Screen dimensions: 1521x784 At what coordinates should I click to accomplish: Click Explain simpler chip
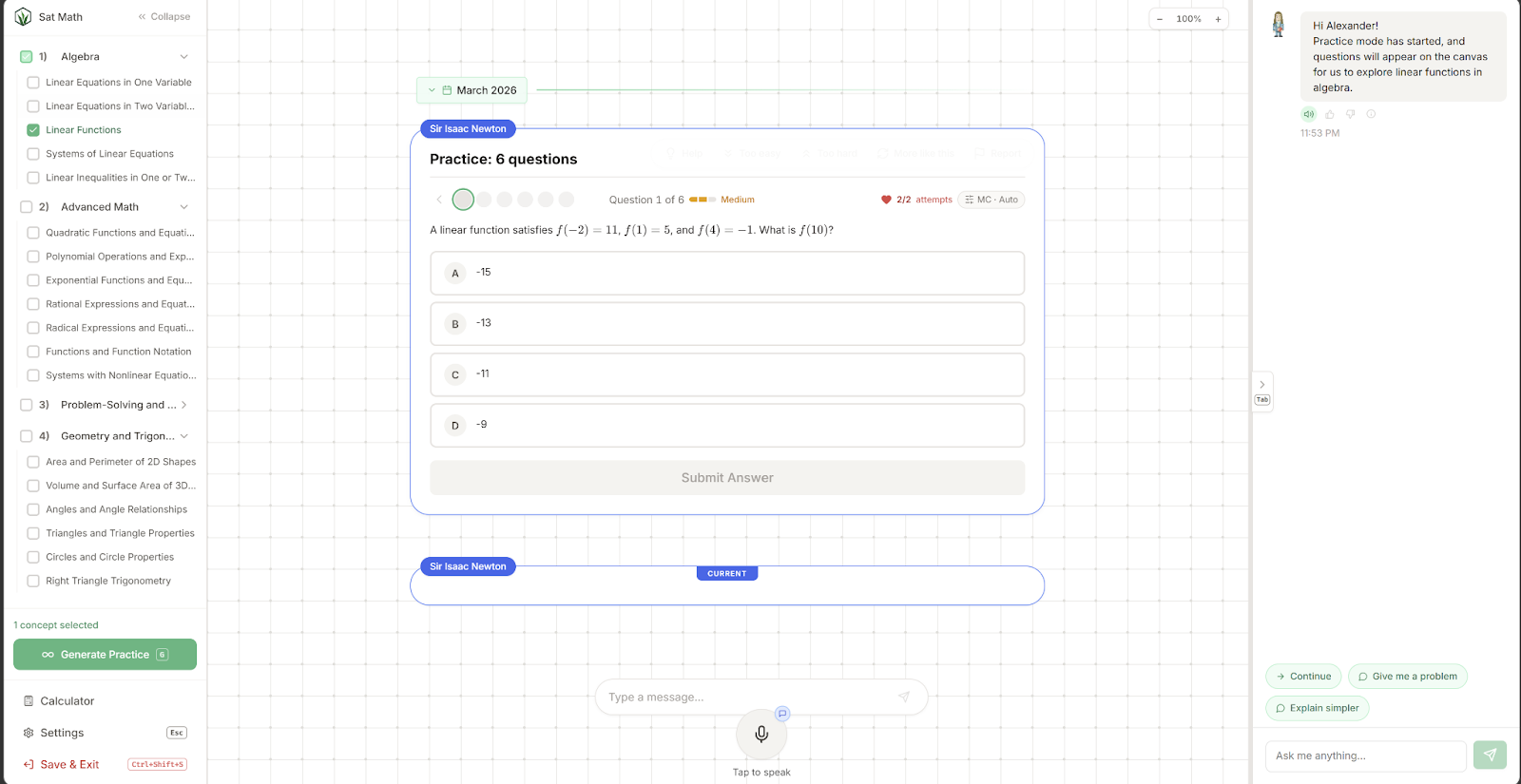click(1318, 708)
